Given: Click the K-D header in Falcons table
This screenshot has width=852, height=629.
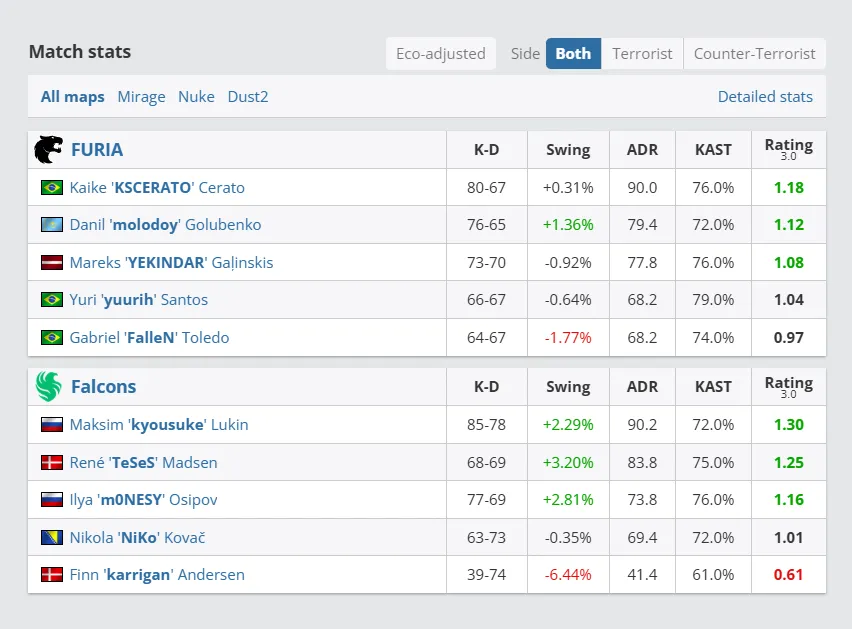Looking at the screenshot, I should pos(486,386).
